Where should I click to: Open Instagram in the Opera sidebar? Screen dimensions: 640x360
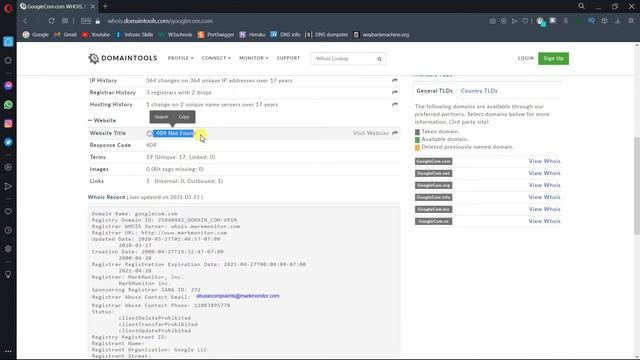8,124
